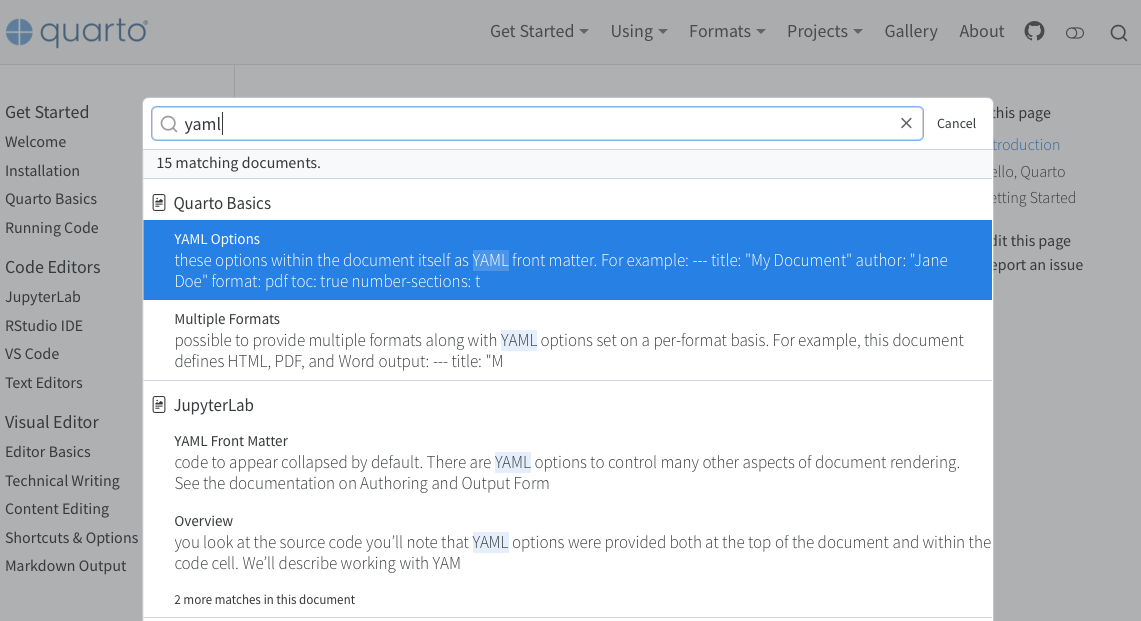Select the highlighted YAML Options result

(x=560, y=260)
